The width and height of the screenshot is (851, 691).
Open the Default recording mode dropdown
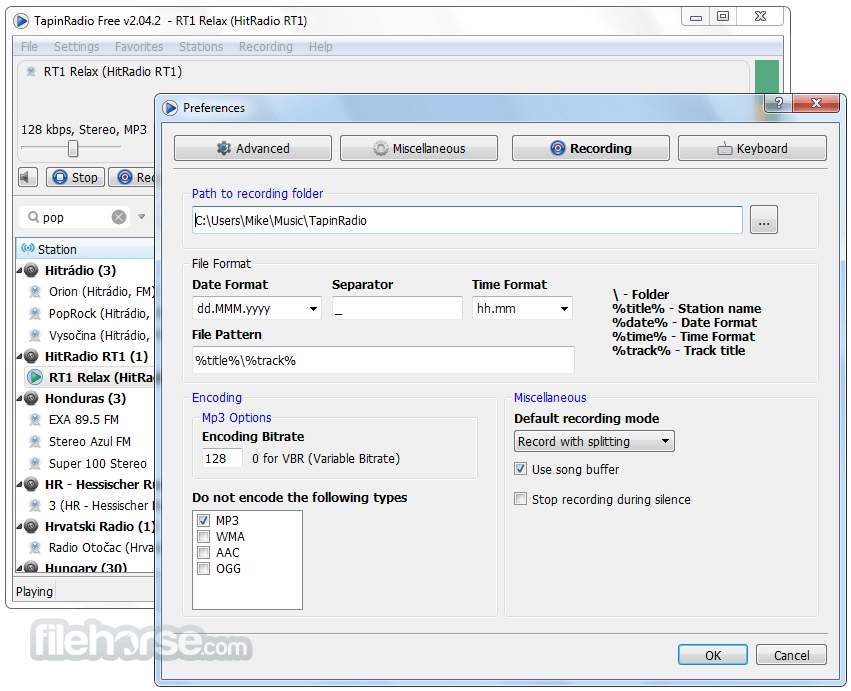[x=594, y=441]
